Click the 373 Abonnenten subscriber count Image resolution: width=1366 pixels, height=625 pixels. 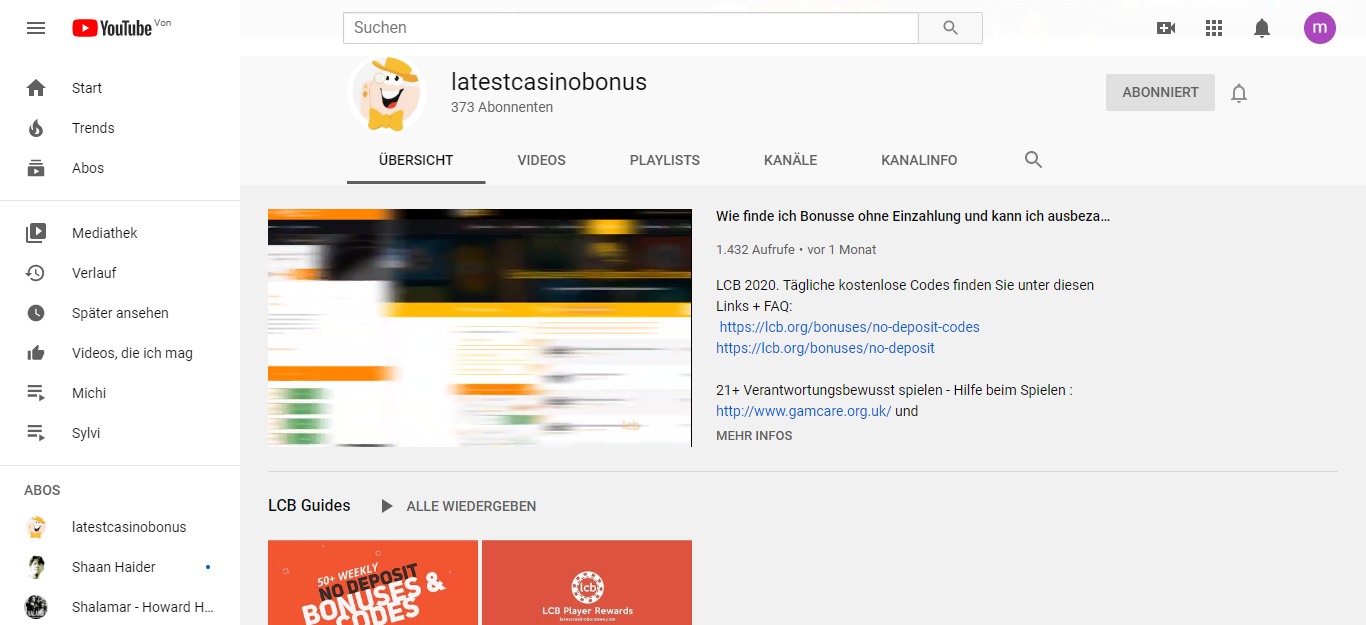502,107
